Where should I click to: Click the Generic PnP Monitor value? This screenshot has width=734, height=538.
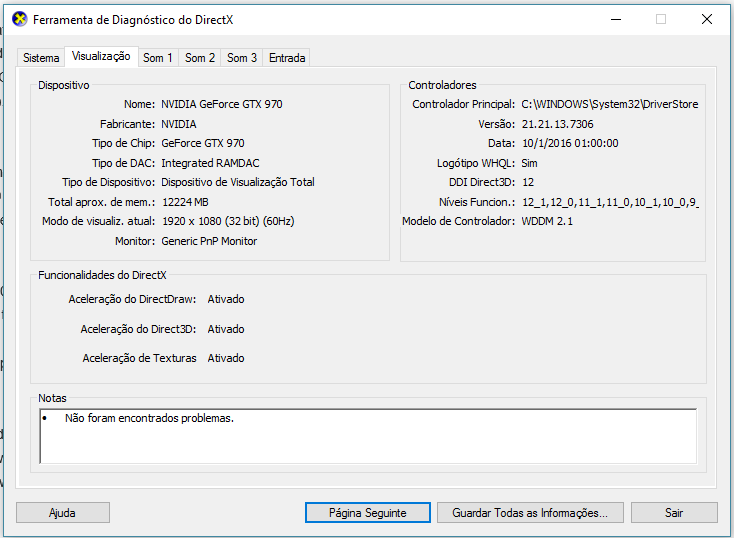tap(209, 241)
